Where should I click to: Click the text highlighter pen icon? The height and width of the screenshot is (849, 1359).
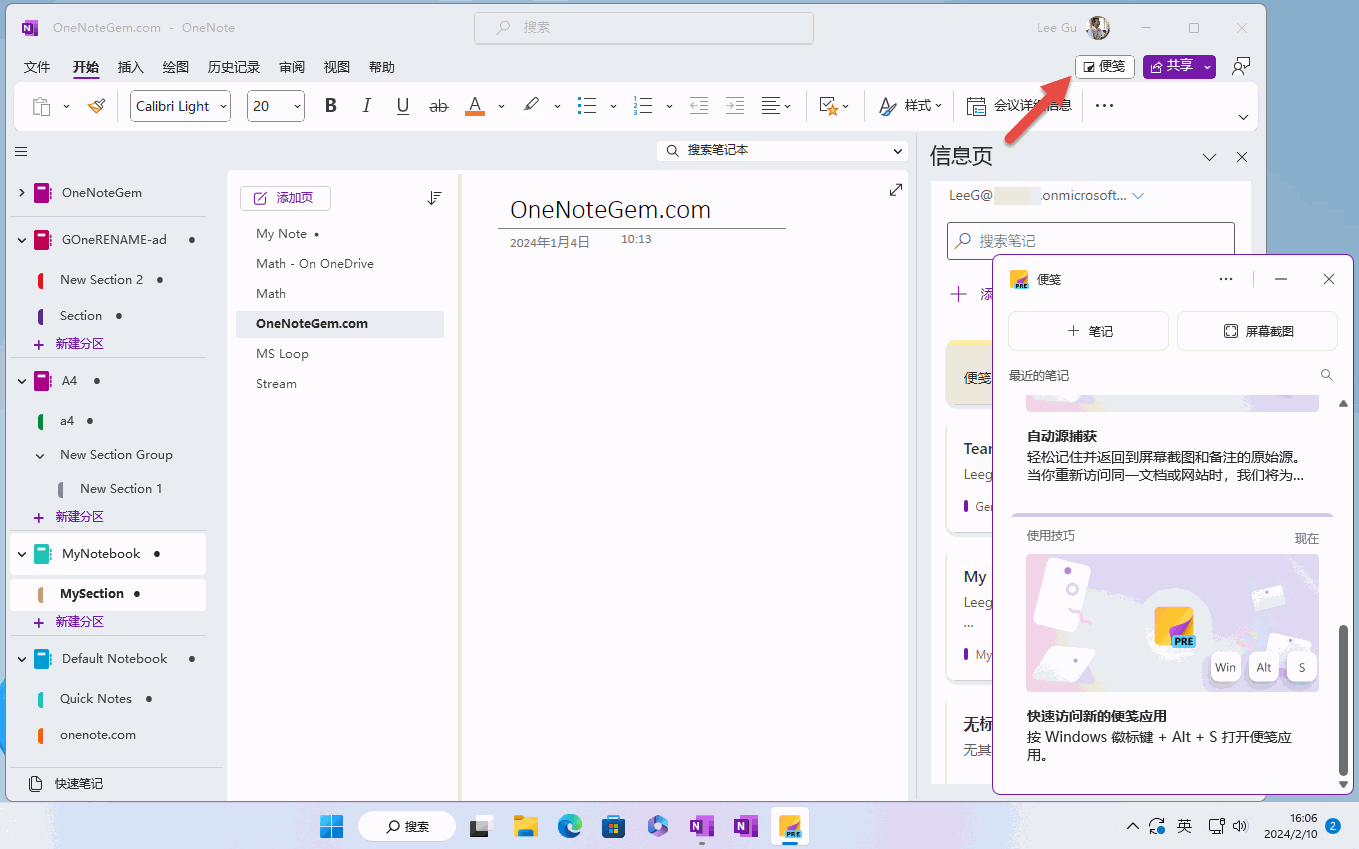(531, 105)
